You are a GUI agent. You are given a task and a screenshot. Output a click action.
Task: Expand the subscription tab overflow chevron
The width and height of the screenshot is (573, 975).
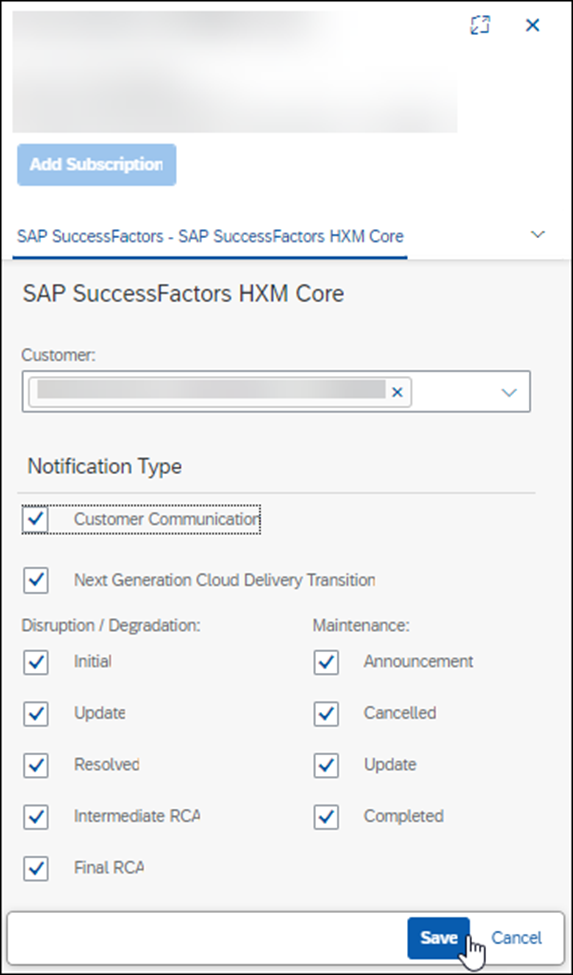click(x=538, y=234)
